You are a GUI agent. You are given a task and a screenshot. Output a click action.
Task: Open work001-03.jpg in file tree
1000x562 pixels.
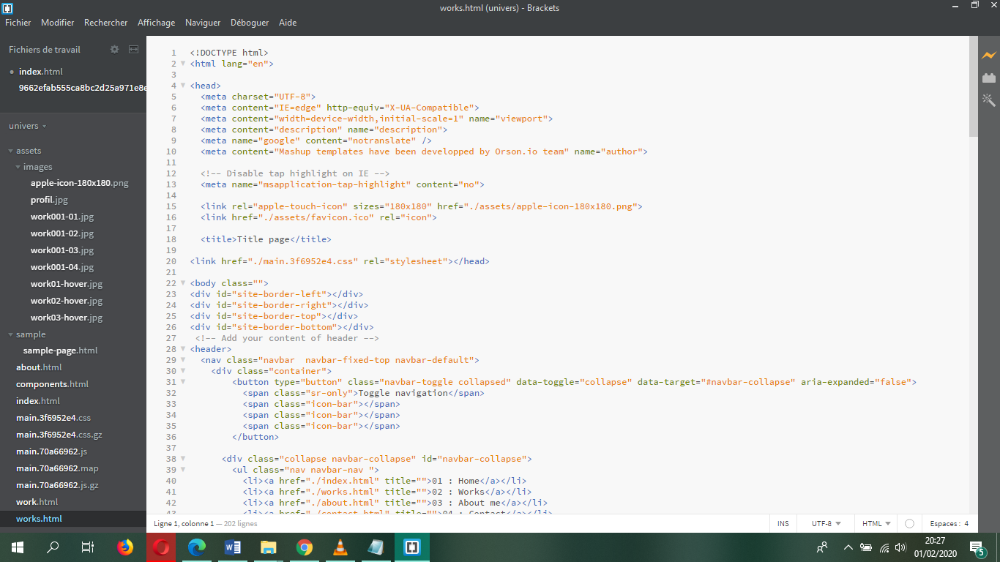point(62,250)
